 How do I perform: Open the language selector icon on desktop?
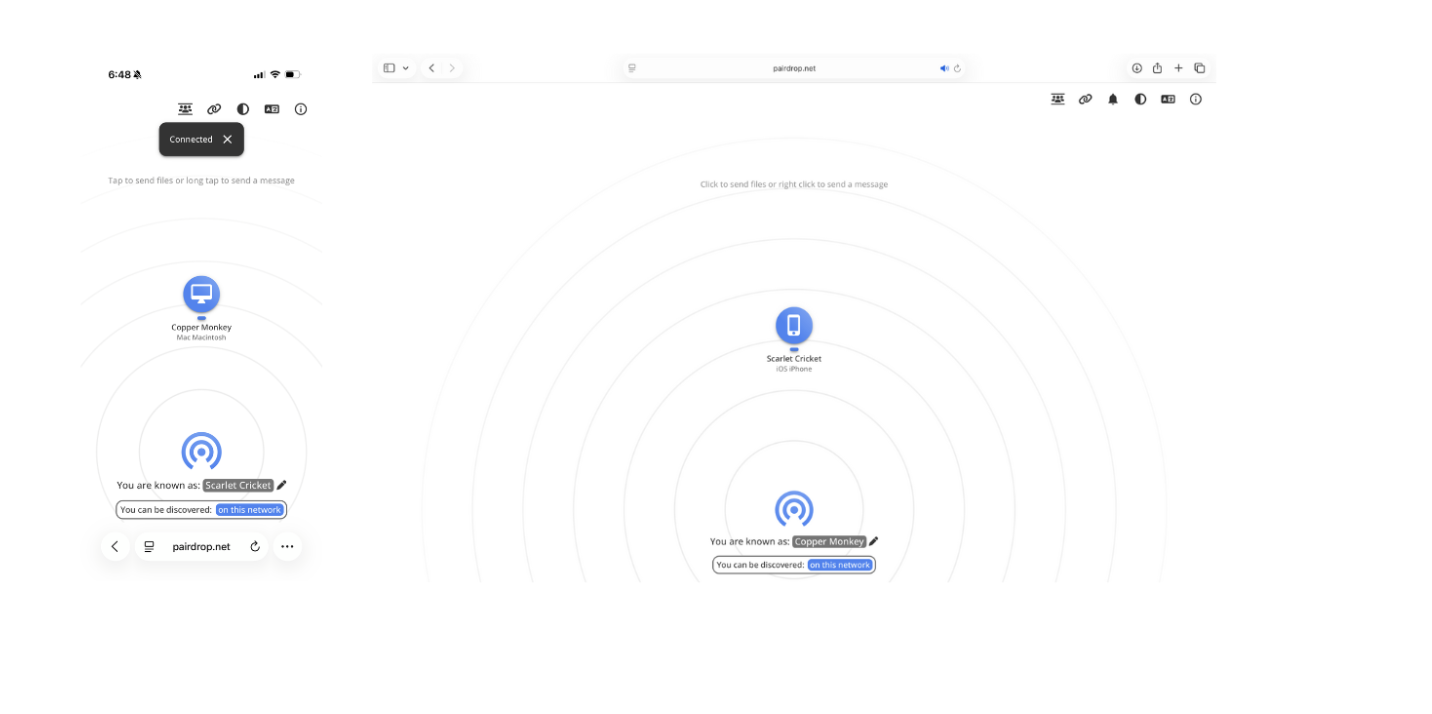1168,99
